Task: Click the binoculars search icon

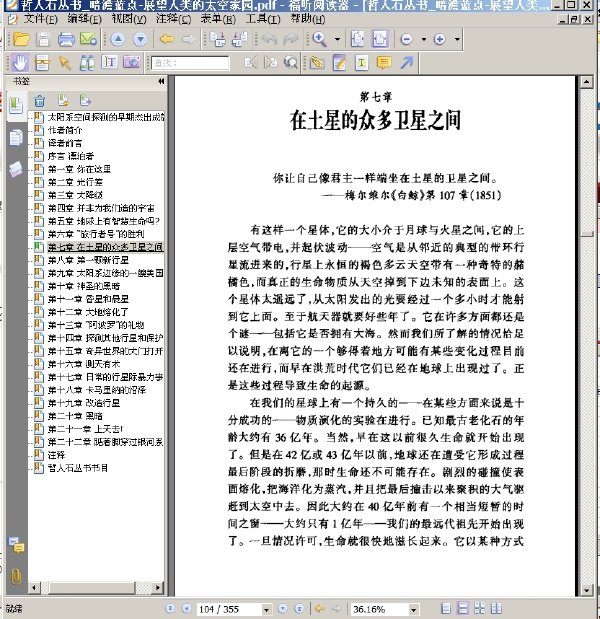Action: point(87,62)
